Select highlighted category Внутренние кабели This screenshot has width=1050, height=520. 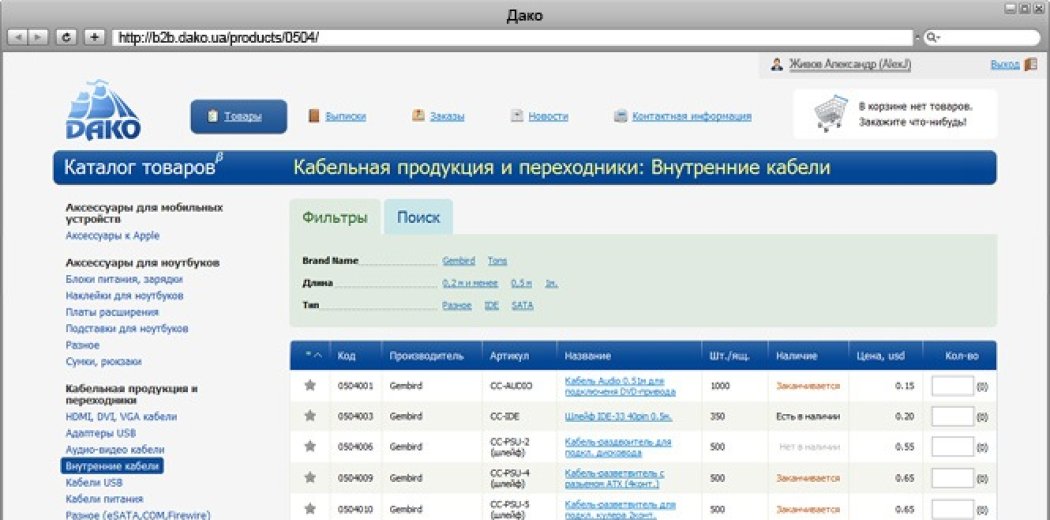tap(112, 466)
